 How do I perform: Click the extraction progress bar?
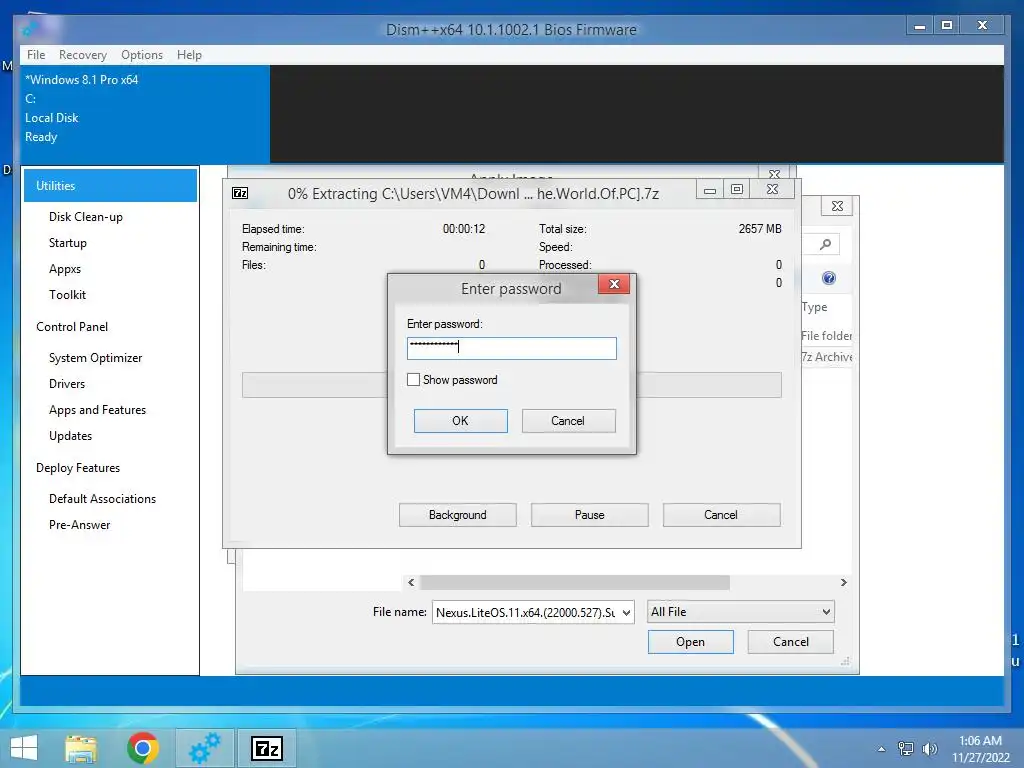tap(511, 385)
